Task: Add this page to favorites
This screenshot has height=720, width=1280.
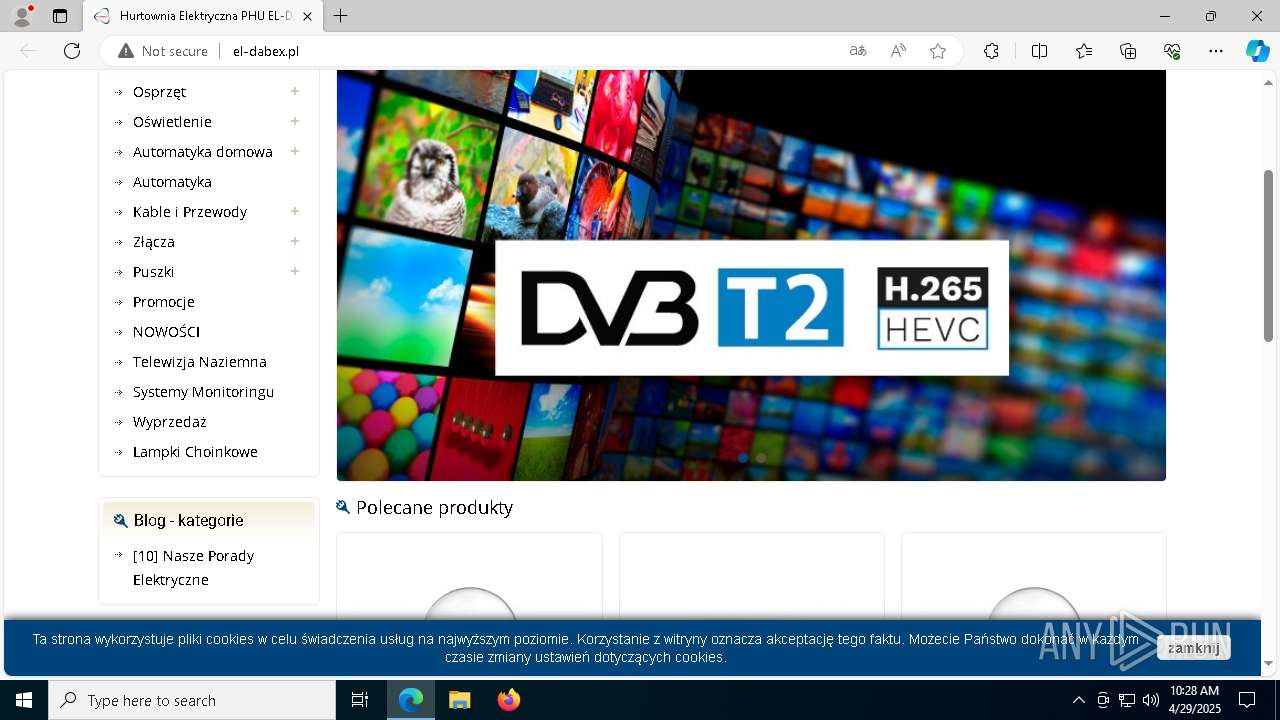Action: click(938, 51)
